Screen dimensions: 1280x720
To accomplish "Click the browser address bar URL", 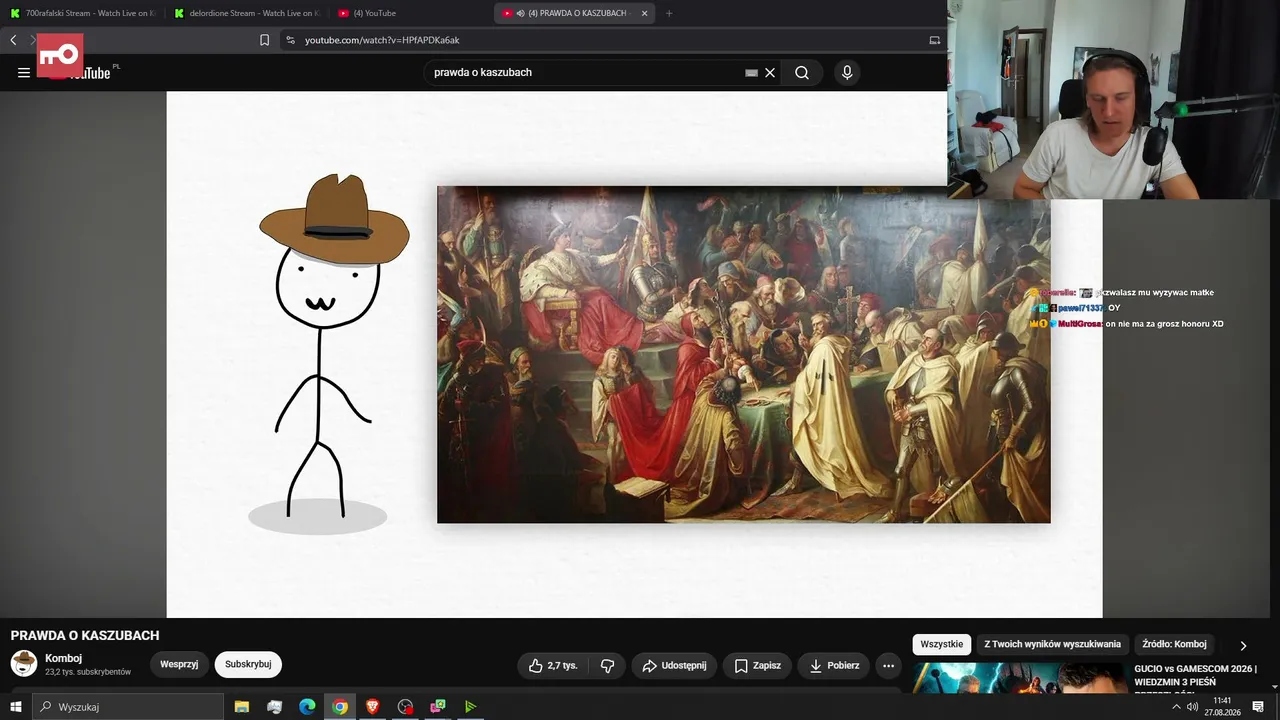I will tap(382, 40).
